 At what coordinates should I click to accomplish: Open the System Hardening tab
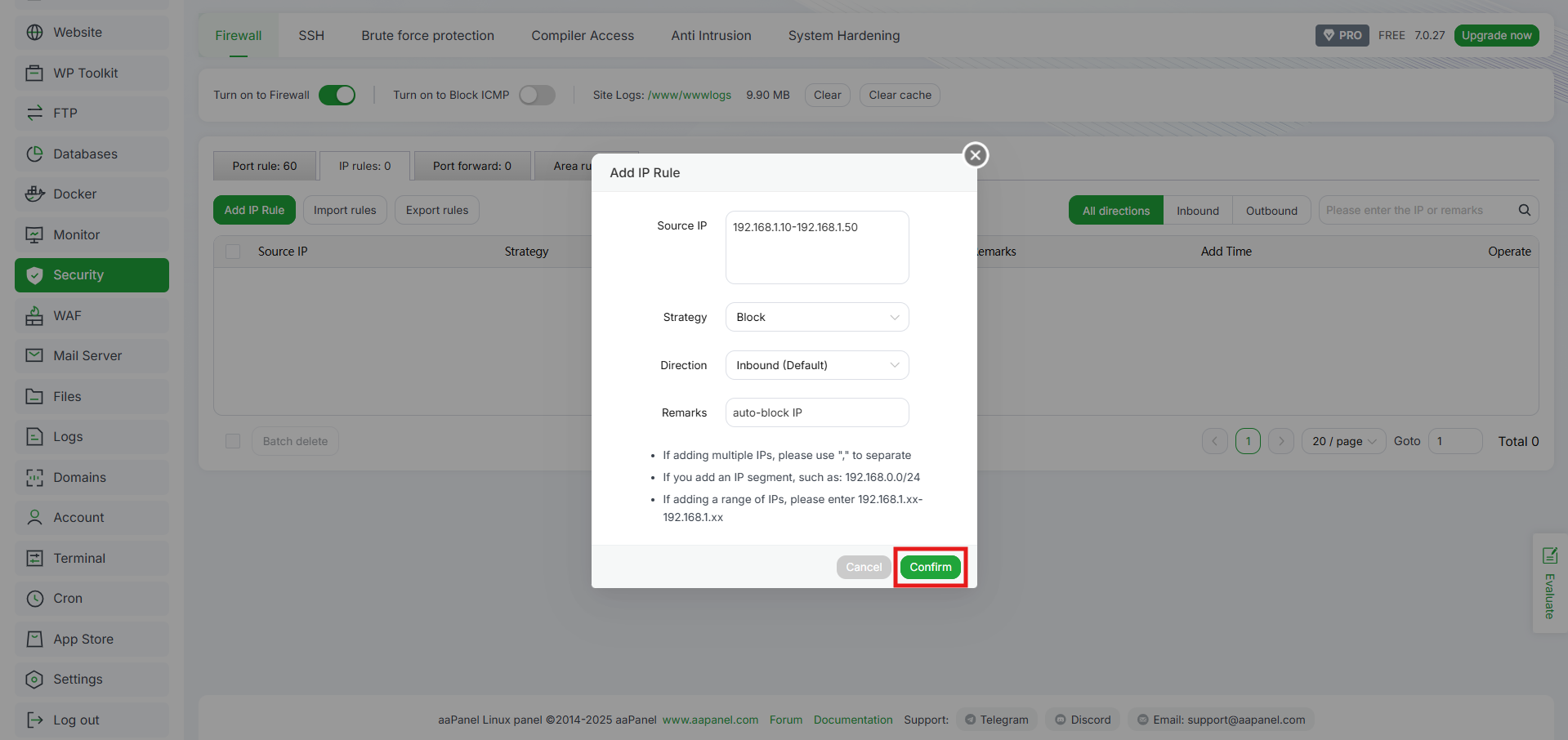[844, 35]
